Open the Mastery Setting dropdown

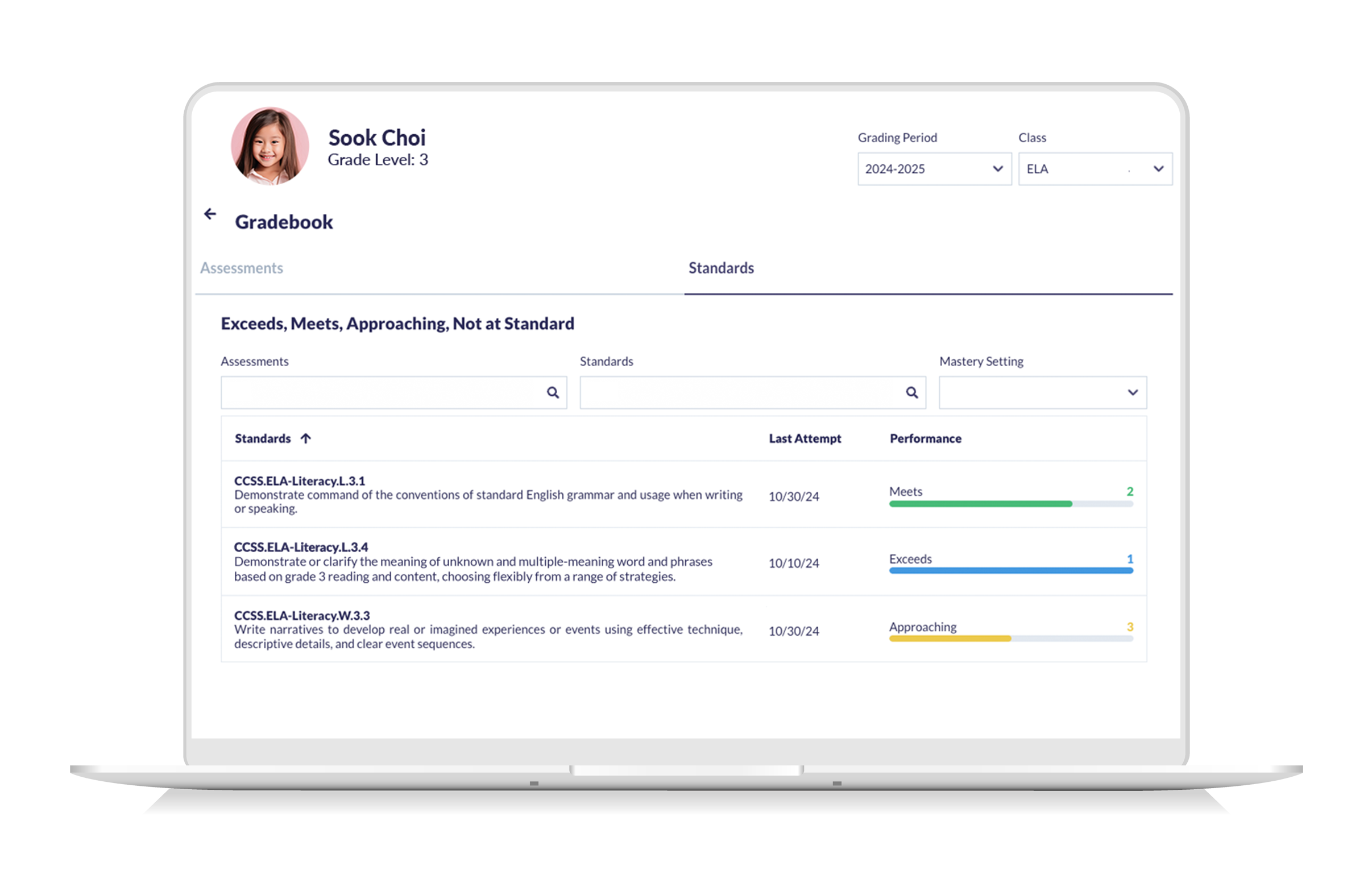tap(1042, 393)
